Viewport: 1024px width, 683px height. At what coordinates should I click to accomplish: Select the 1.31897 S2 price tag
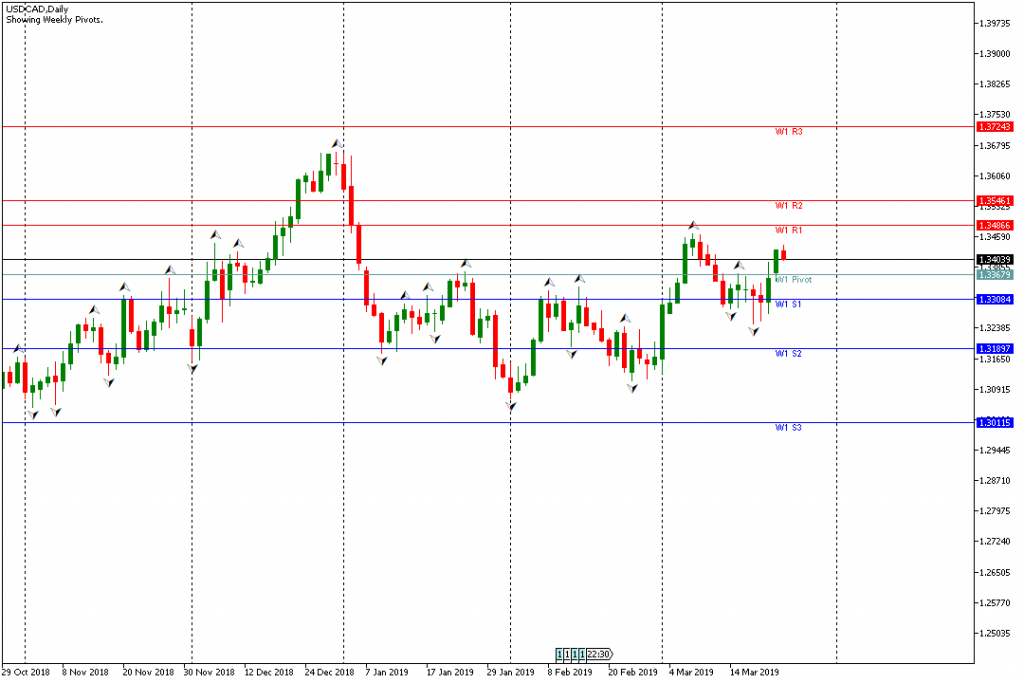[996, 348]
